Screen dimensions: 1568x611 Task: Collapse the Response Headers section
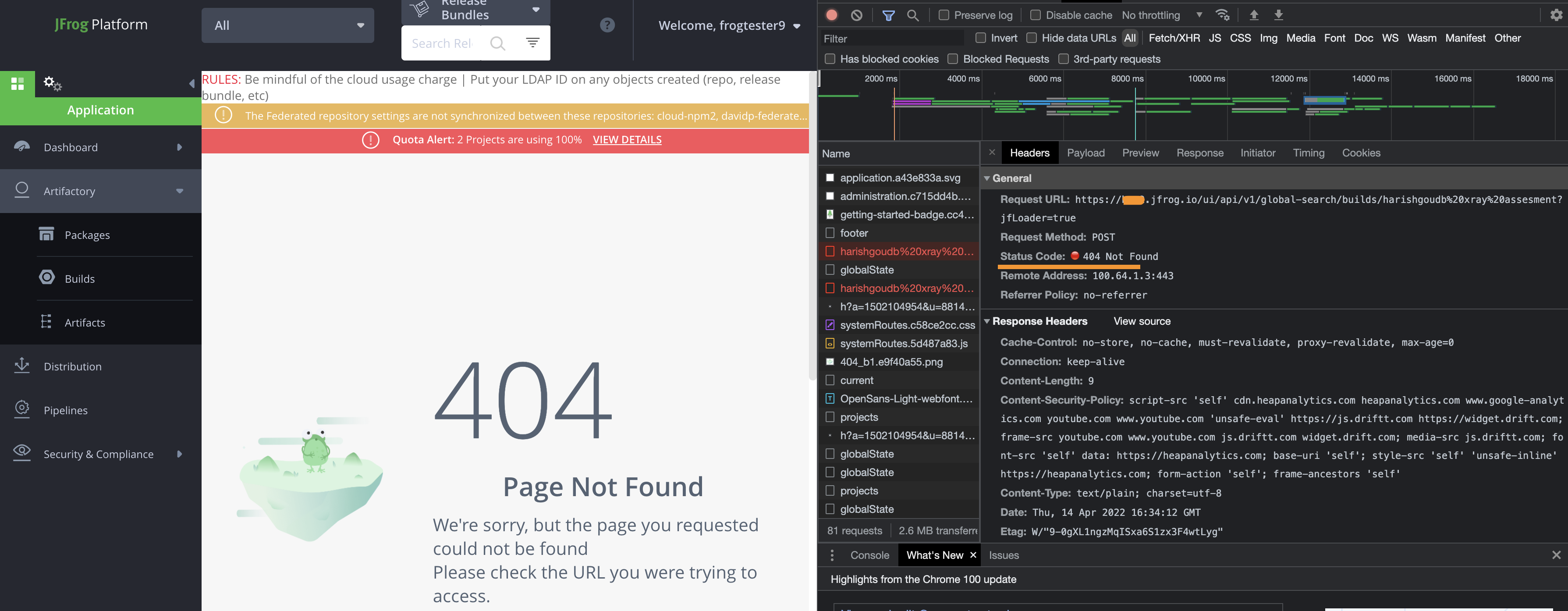987,321
